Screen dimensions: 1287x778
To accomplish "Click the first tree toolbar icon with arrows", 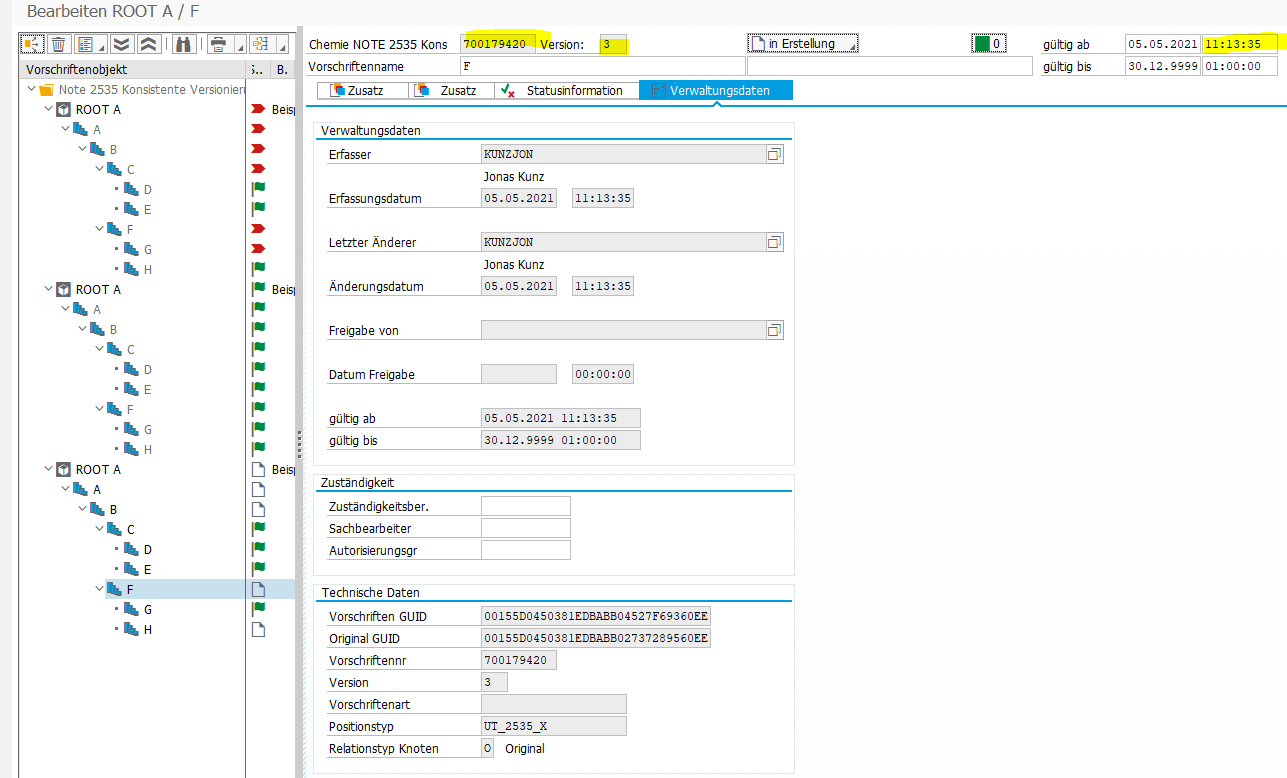I will [x=33, y=44].
